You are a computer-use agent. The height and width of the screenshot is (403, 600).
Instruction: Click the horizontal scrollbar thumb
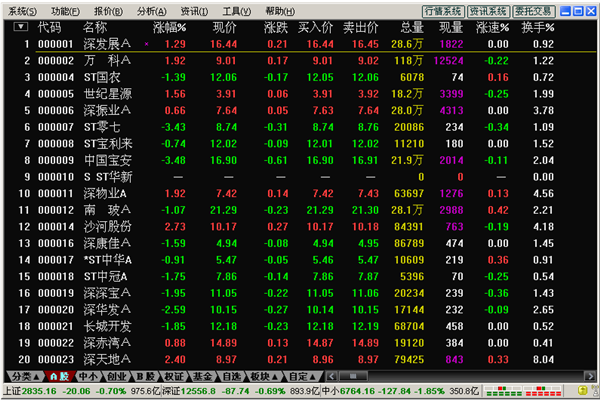pos(353,377)
